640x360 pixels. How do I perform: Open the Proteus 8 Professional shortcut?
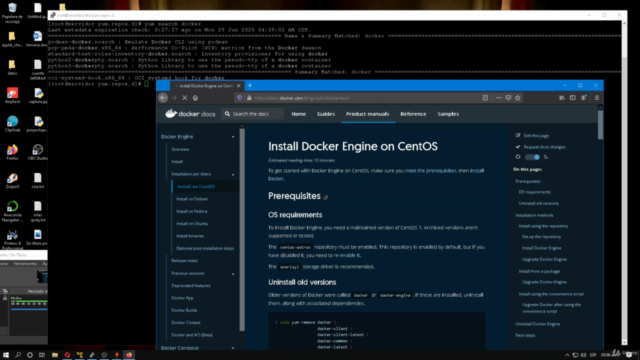tap(12, 240)
